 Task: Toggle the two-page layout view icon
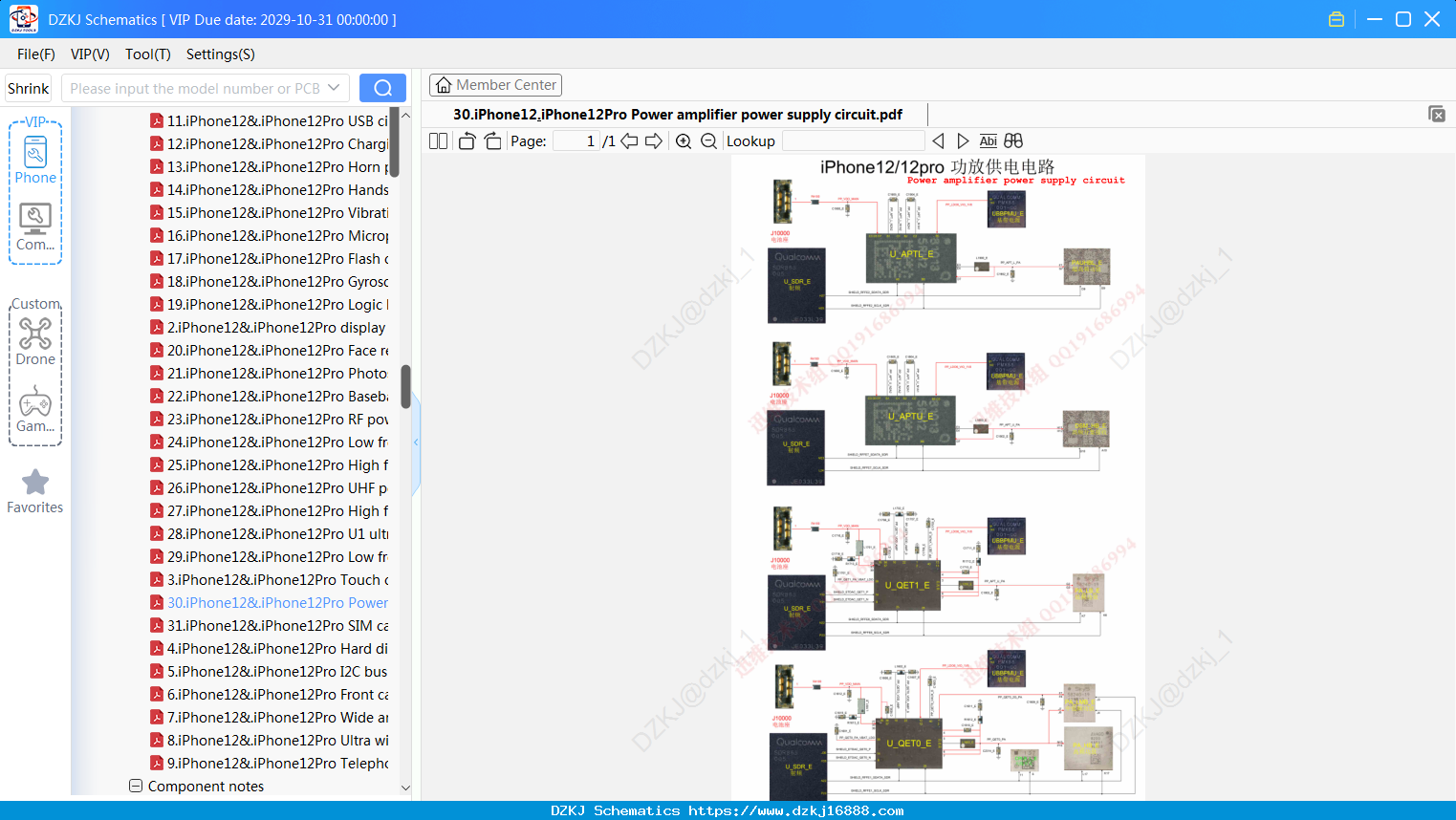pyautogui.click(x=438, y=141)
